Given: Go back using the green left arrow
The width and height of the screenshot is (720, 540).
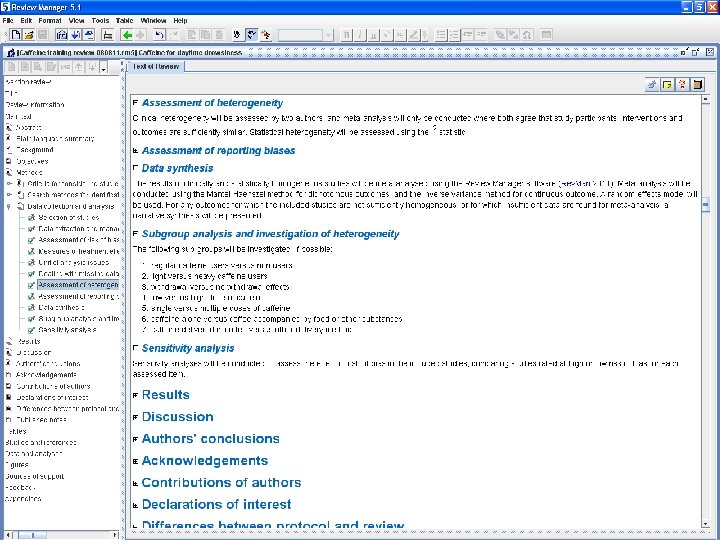Looking at the screenshot, I should [x=127, y=35].
